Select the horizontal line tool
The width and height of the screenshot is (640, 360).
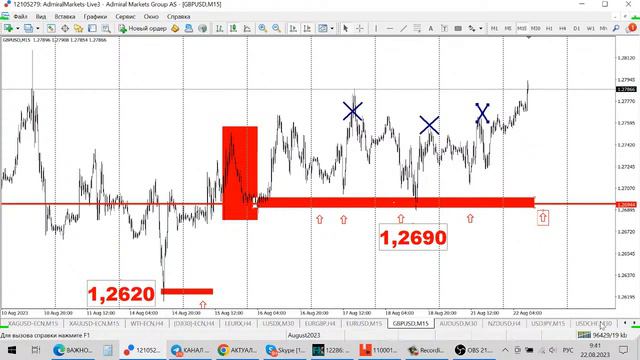click(390, 28)
